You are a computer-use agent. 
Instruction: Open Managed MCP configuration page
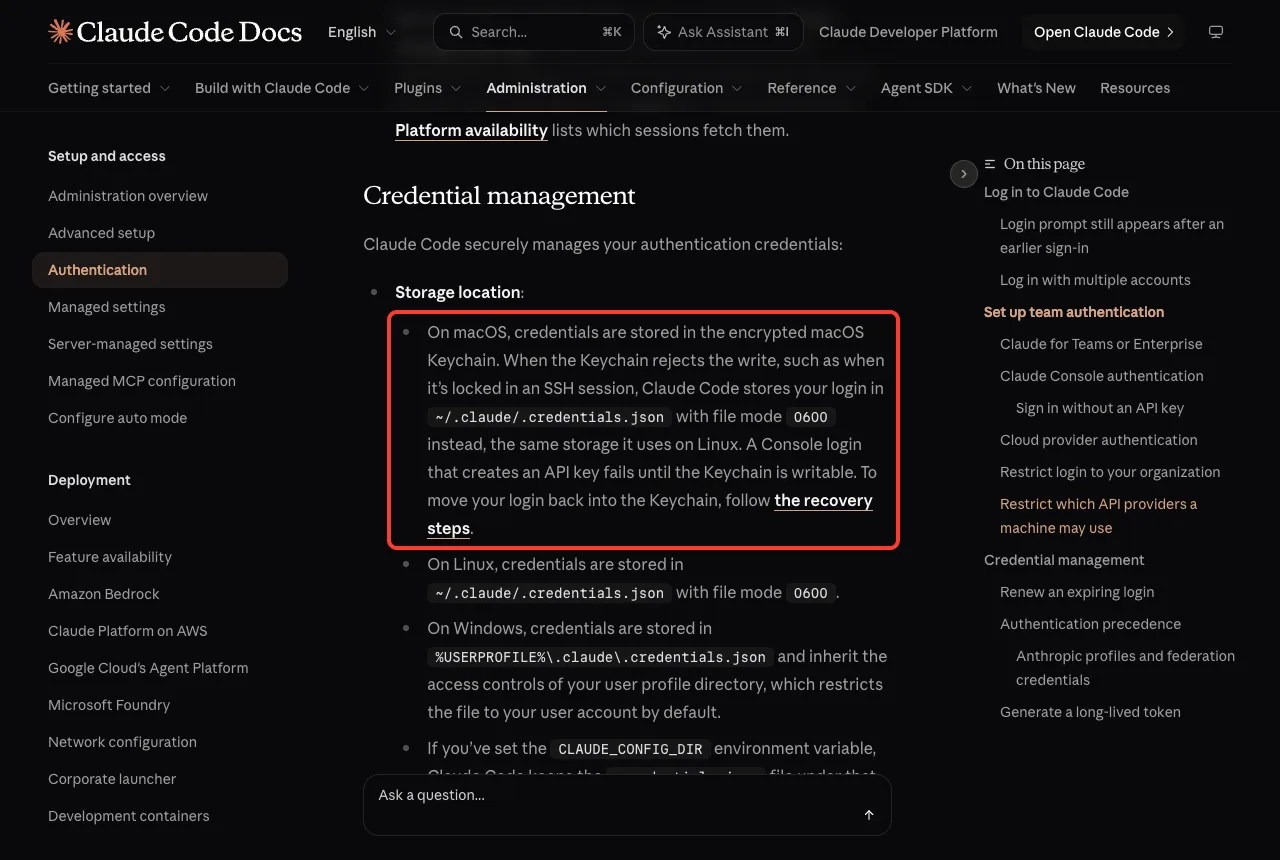[x=142, y=381]
